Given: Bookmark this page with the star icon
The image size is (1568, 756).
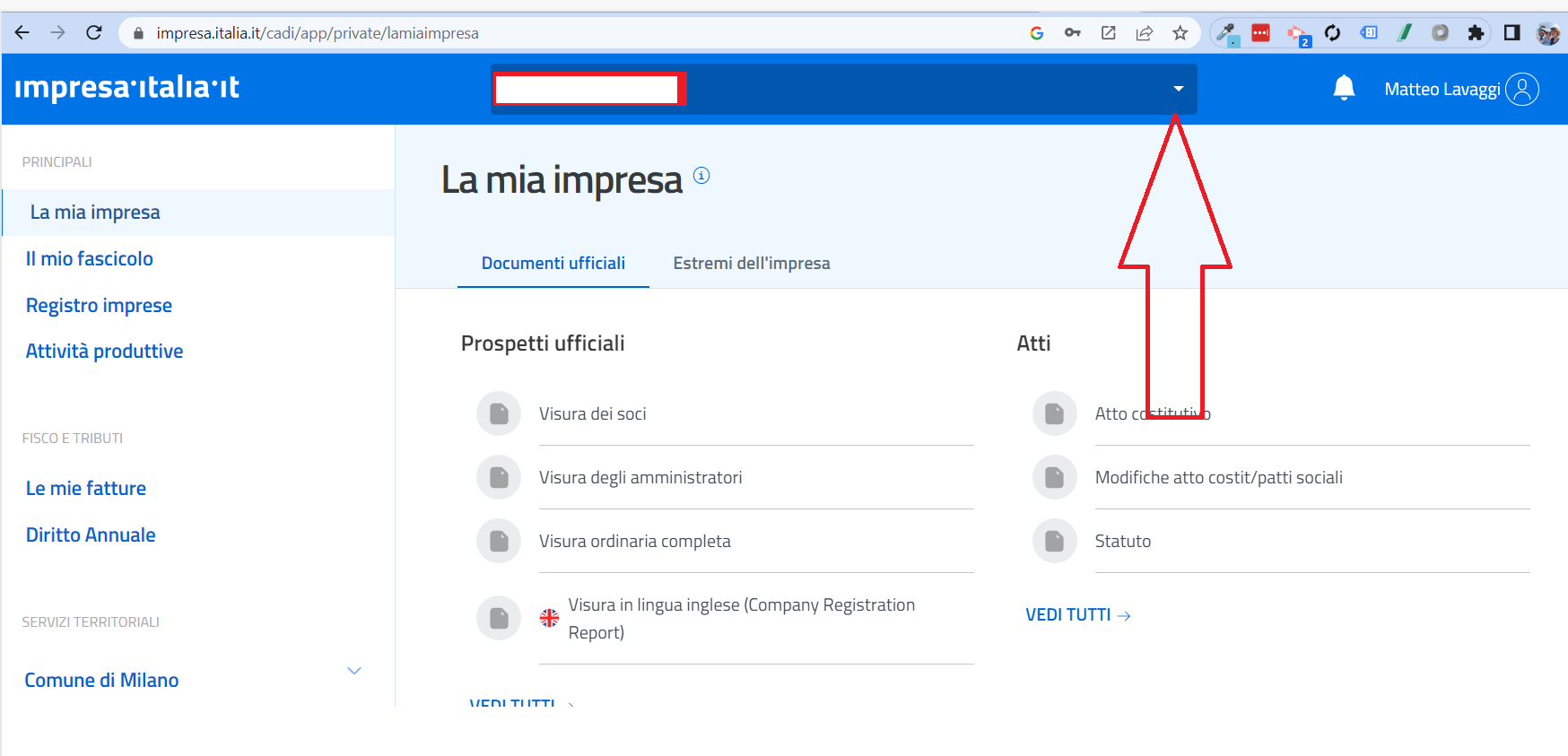Looking at the screenshot, I should pos(1180,33).
